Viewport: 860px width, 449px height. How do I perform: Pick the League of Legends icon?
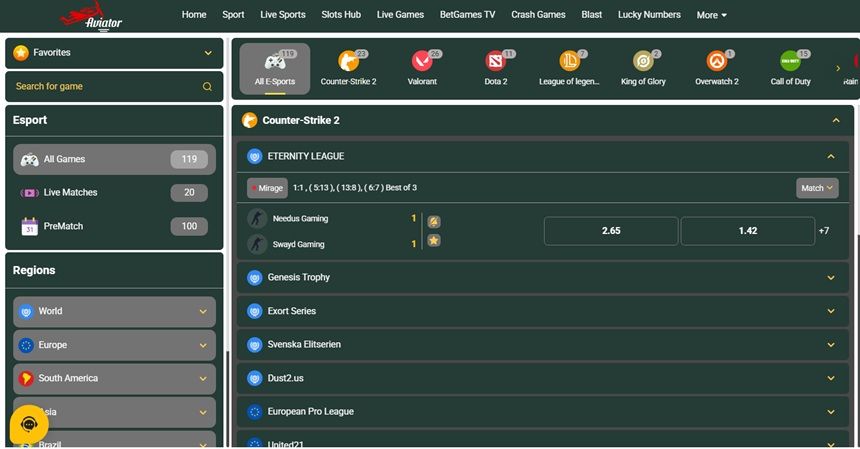[569, 62]
